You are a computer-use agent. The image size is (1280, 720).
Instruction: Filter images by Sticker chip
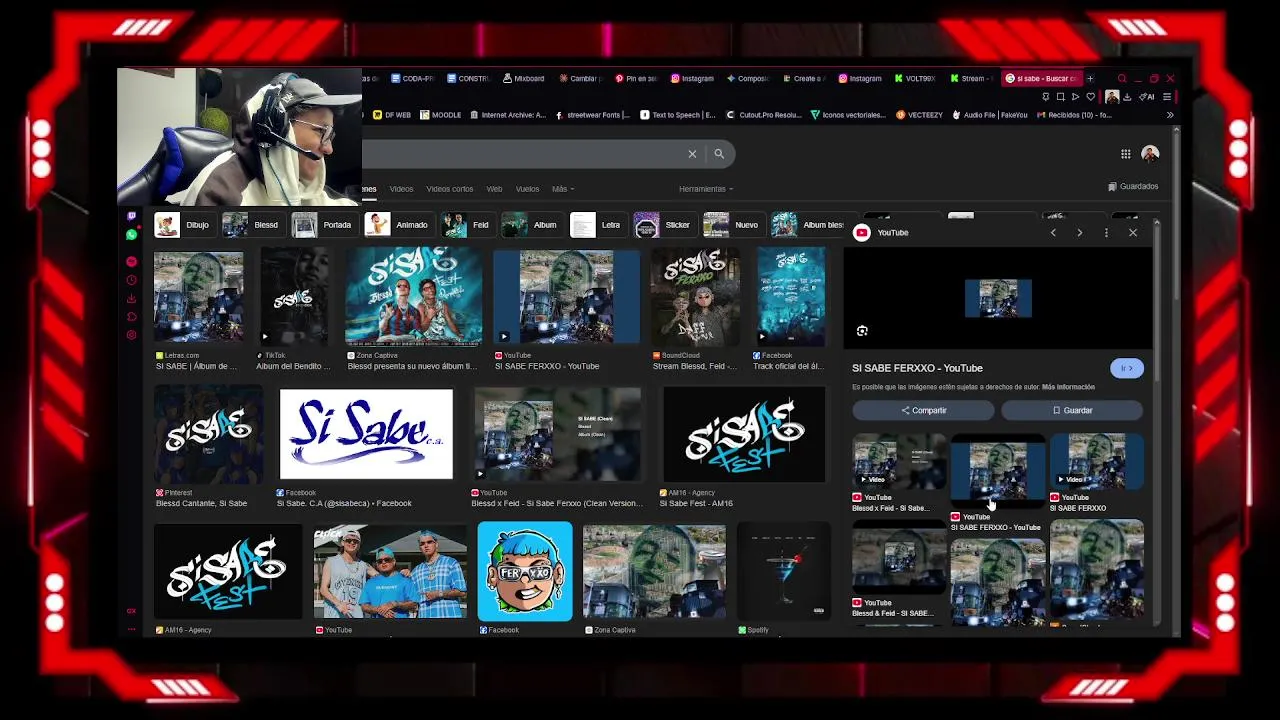pyautogui.click(x=664, y=225)
